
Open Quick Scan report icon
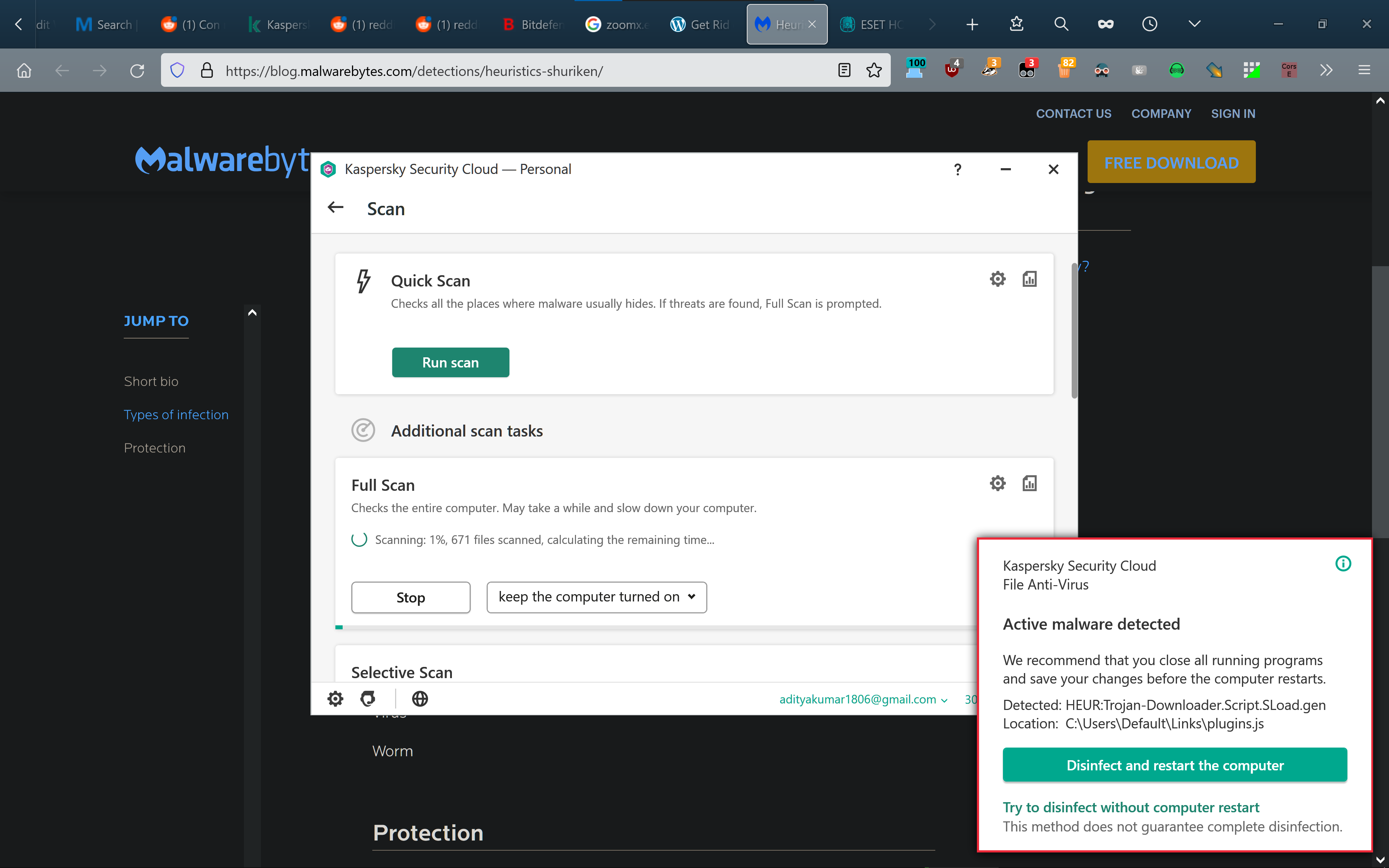point(1029,279)
